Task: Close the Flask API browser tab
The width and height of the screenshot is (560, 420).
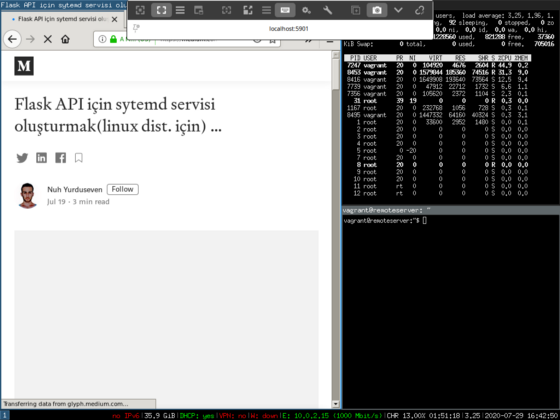Action: point(114,19)
